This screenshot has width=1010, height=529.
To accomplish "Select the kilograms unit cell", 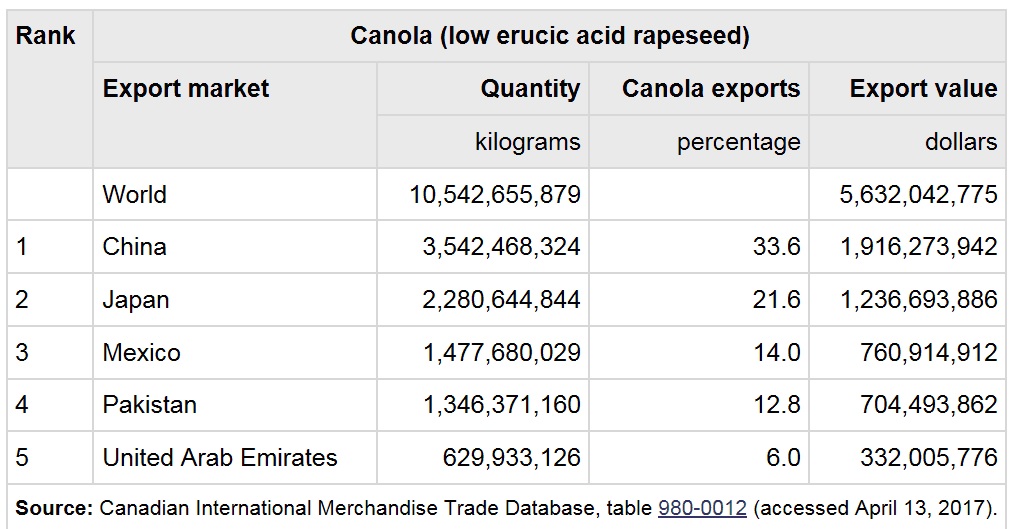I will [527, 141].
